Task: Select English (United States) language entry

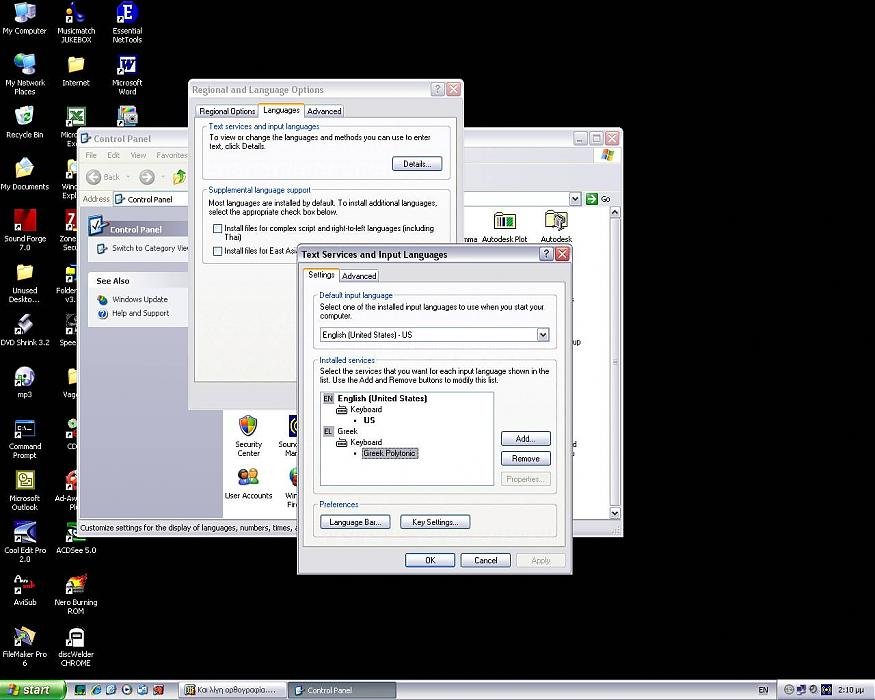Action: click(382, 399)
